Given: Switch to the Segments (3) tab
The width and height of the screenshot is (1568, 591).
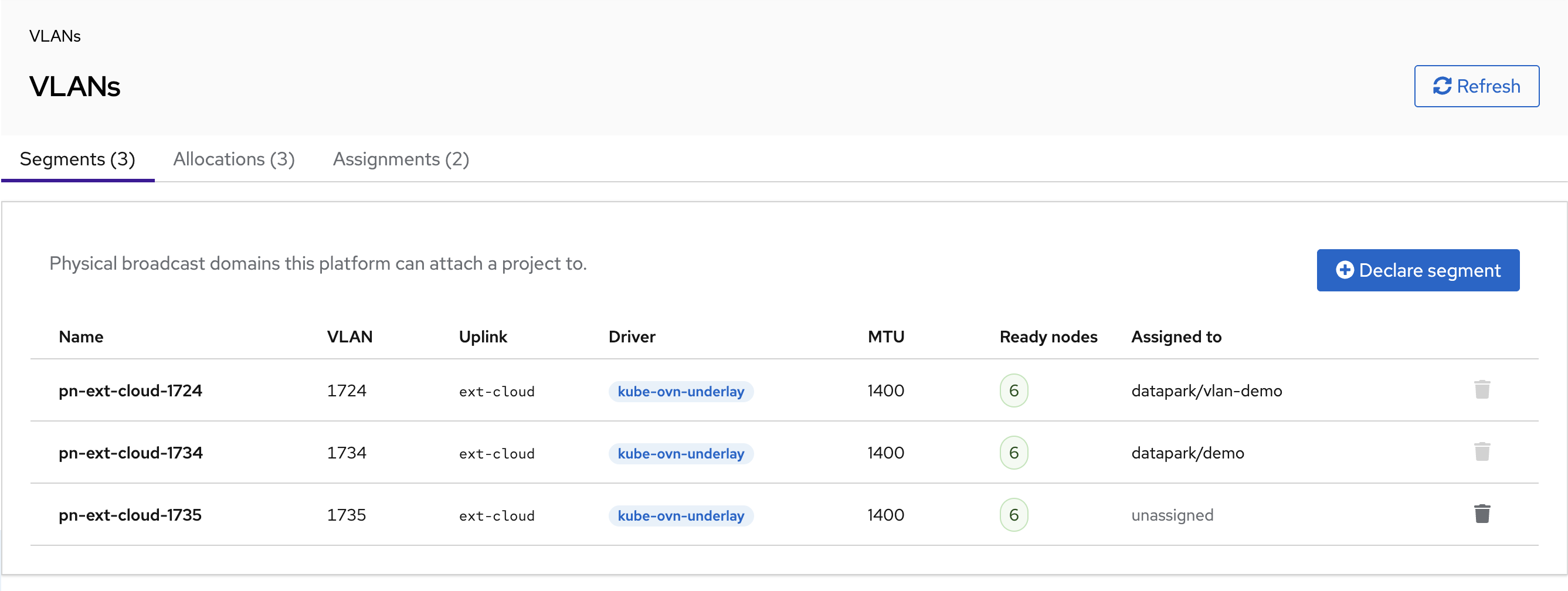Looking at the screenshot, I should [x=77, y=159].
